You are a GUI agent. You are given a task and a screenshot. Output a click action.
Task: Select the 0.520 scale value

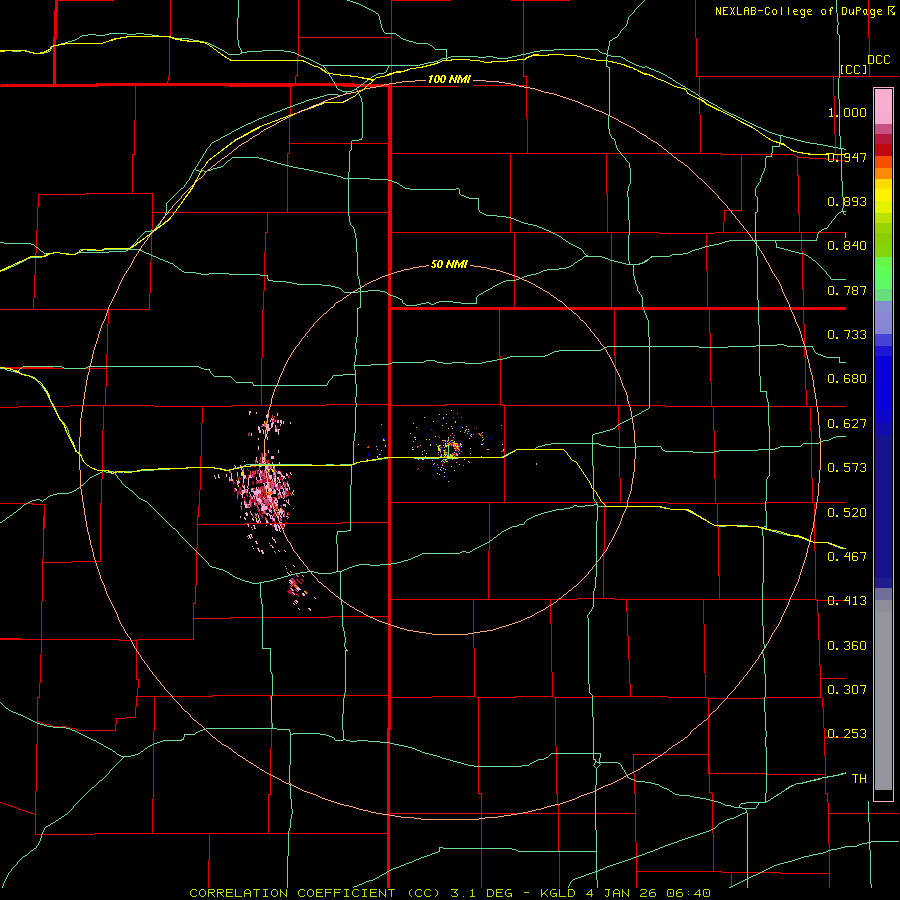pos(847,512)
